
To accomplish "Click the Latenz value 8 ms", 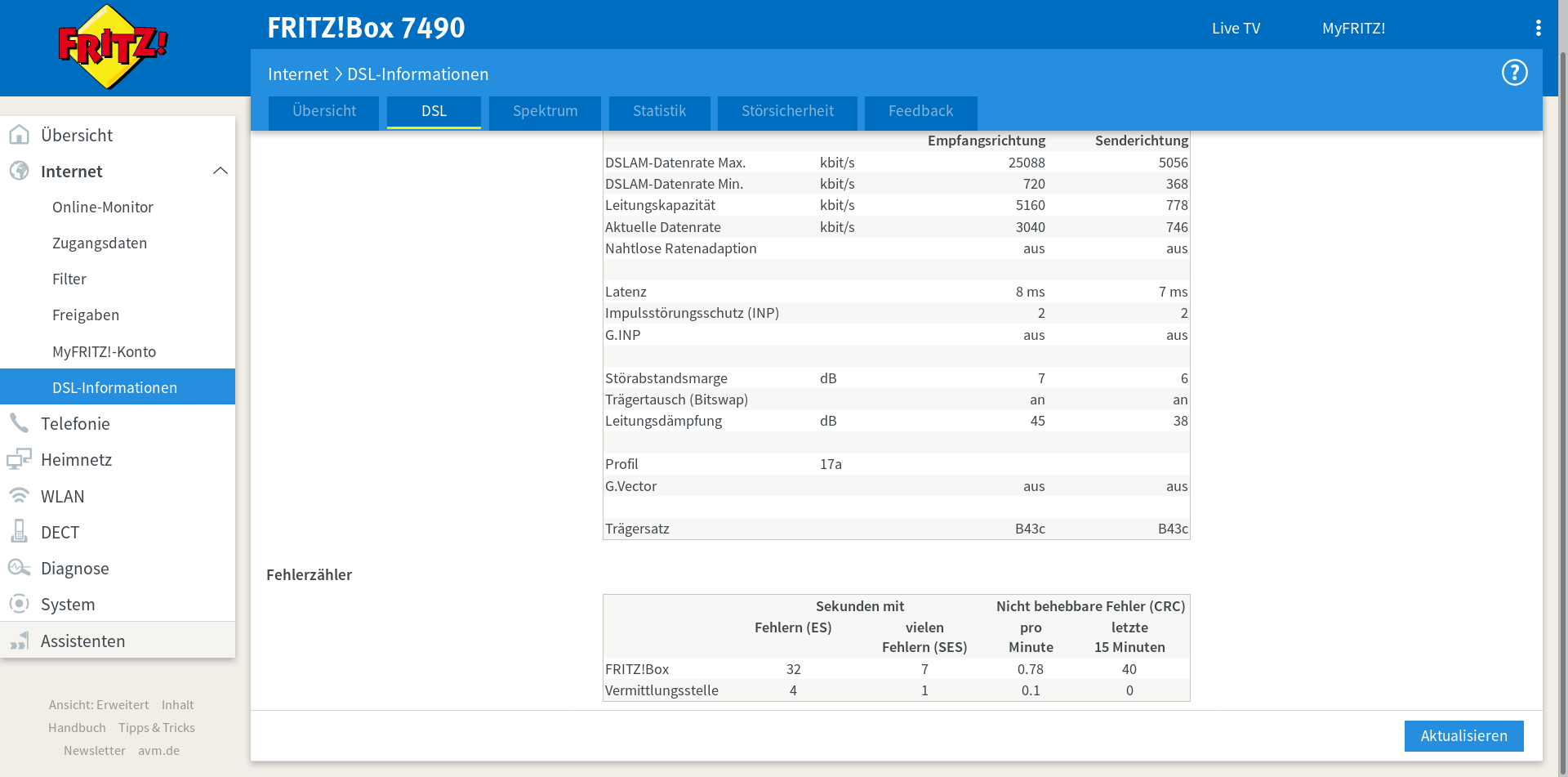I will [x=1030, y=292].
